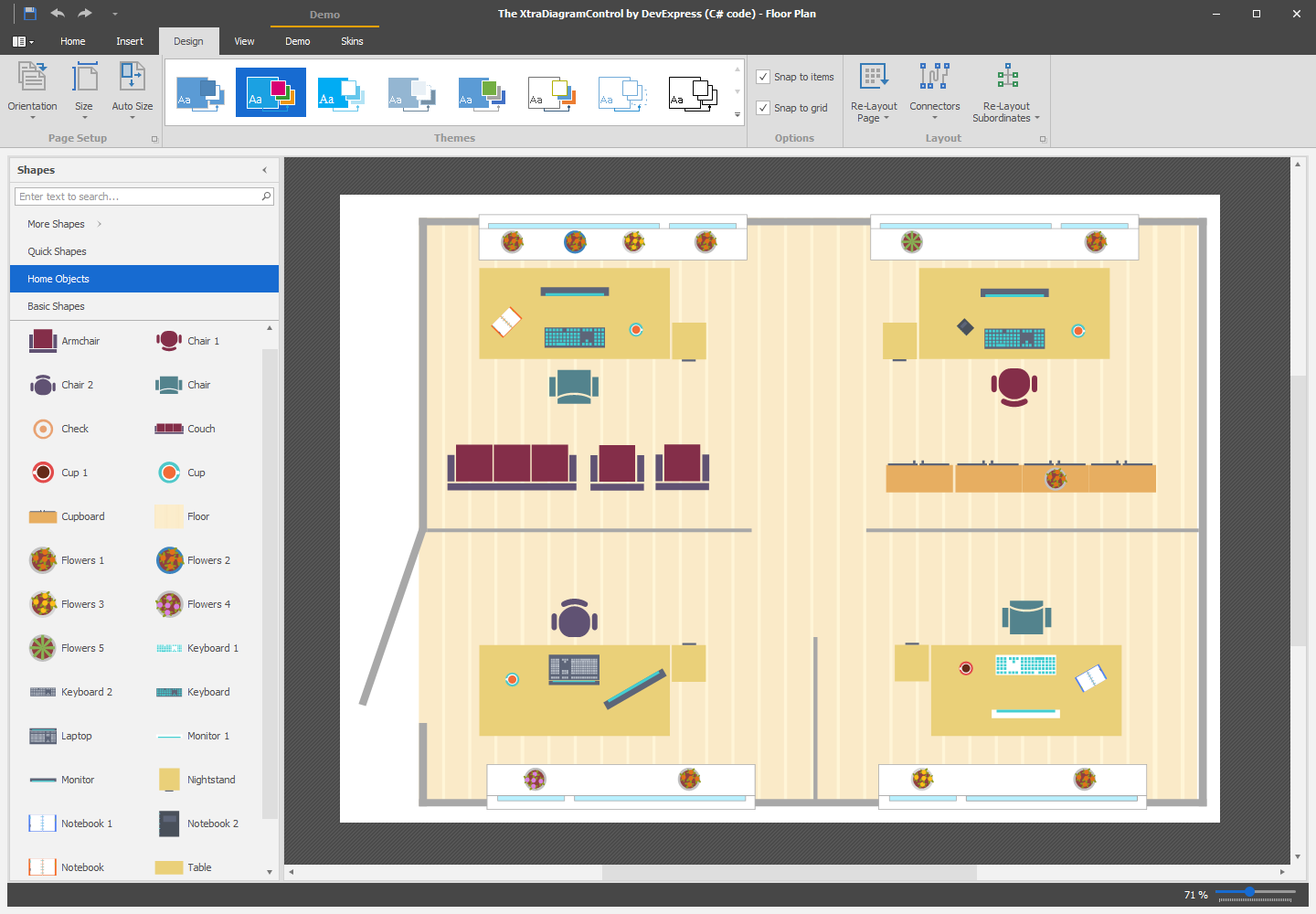Disable the Snap to grid checkbox
This screenshot has width=1316, height=914.
763,108
